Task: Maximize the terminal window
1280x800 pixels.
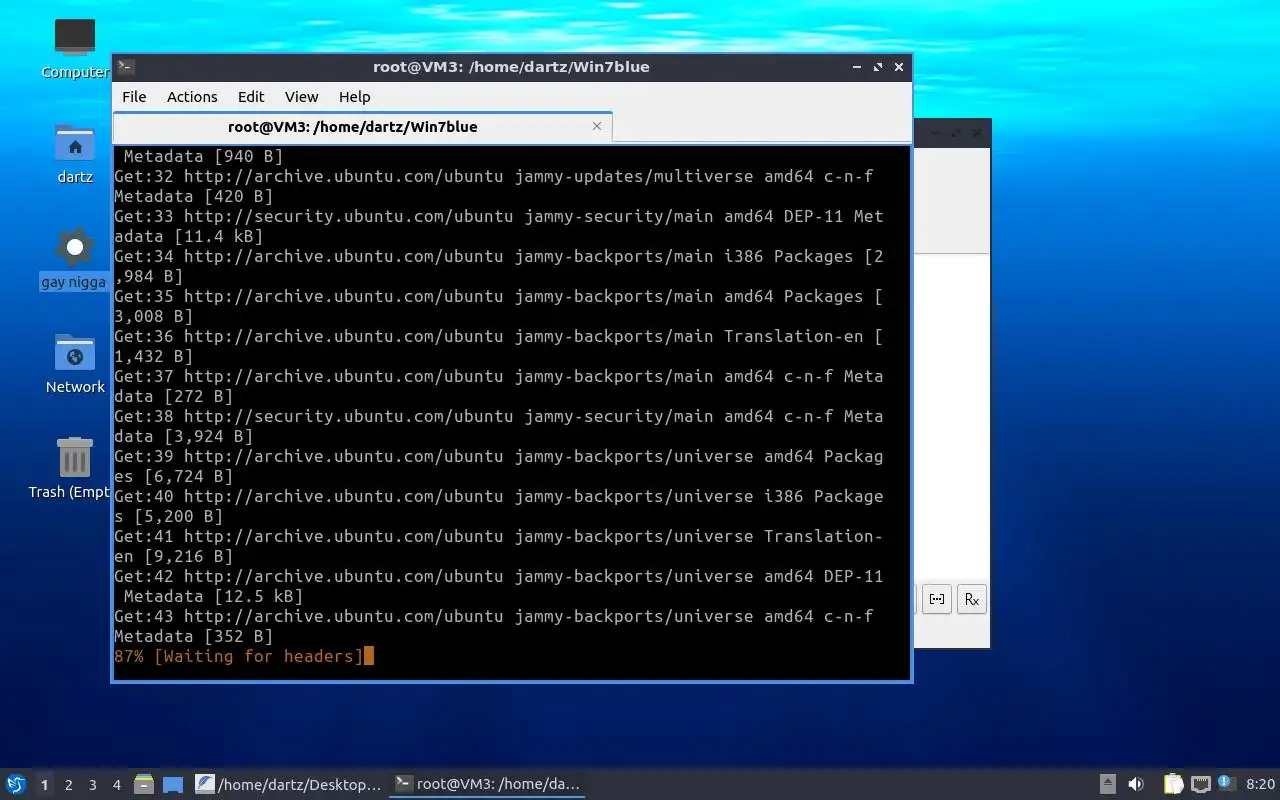Action: (878, 67)
